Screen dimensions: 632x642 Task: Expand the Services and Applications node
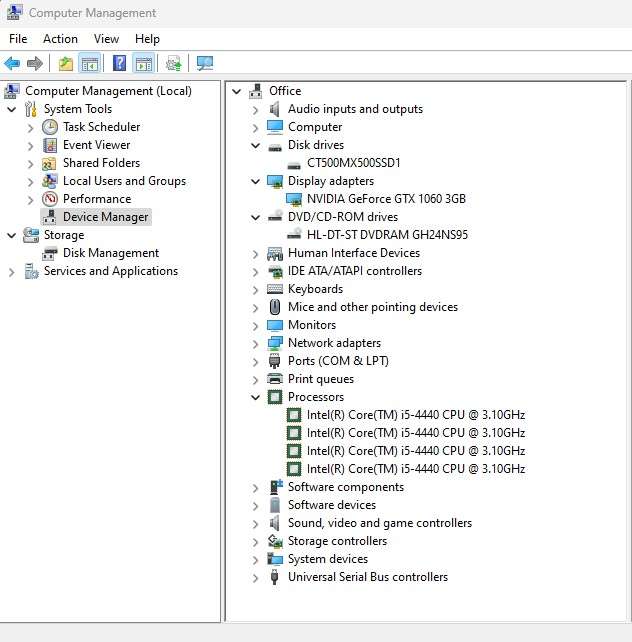pos(12,272)
